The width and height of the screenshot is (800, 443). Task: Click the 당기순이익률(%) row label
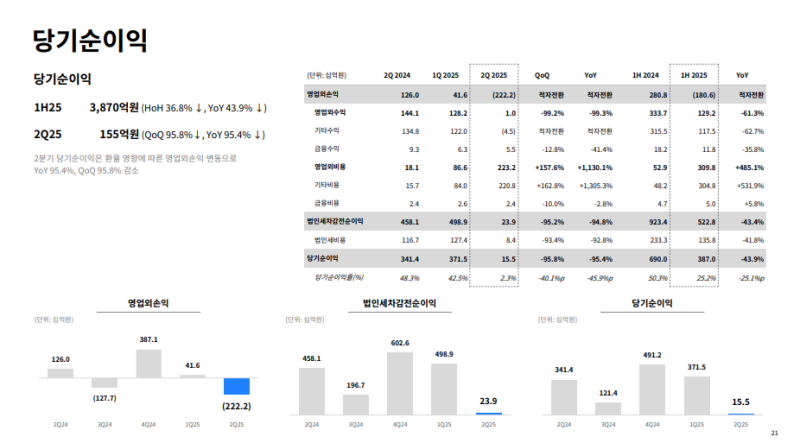click(338, 276)
